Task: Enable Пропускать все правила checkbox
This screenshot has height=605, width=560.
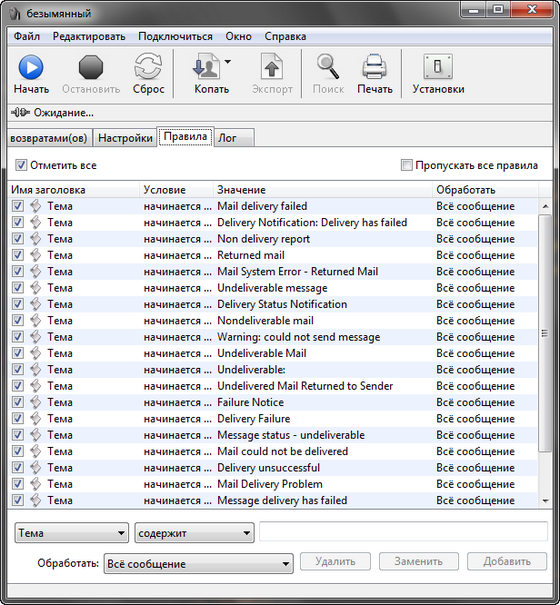Action: [406, 165]
